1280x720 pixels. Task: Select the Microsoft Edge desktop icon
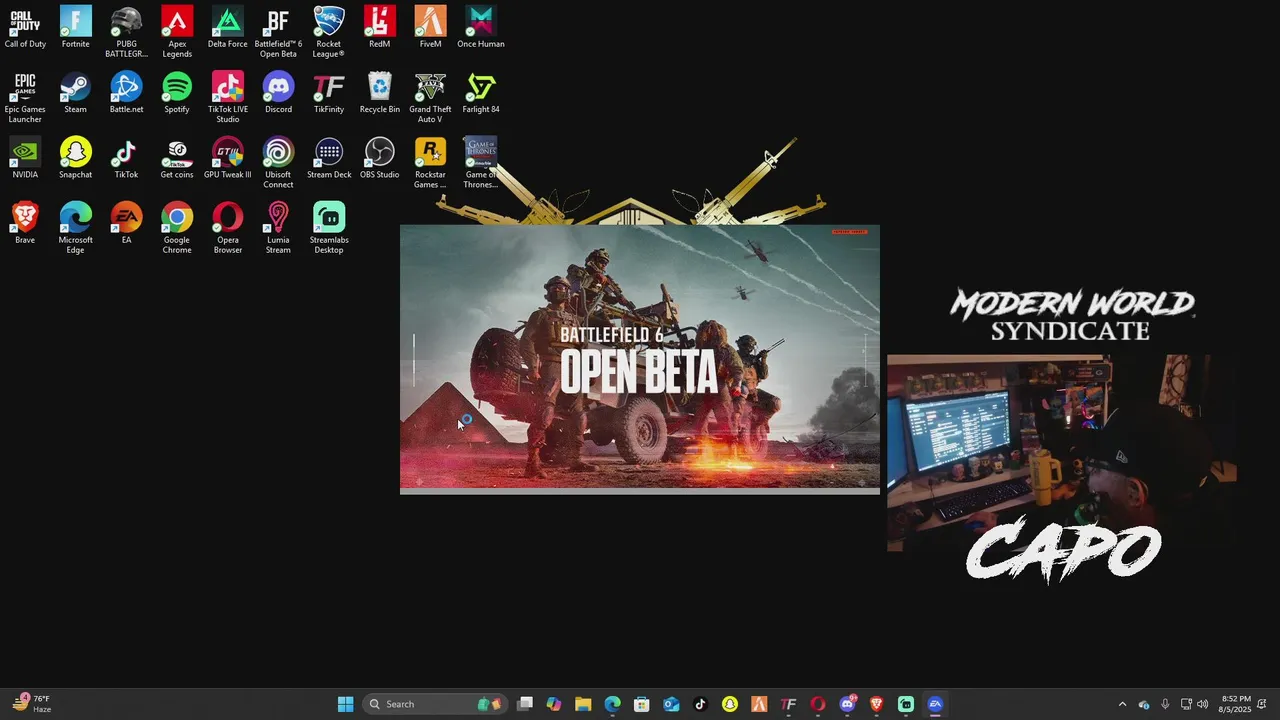coord(75,227)
